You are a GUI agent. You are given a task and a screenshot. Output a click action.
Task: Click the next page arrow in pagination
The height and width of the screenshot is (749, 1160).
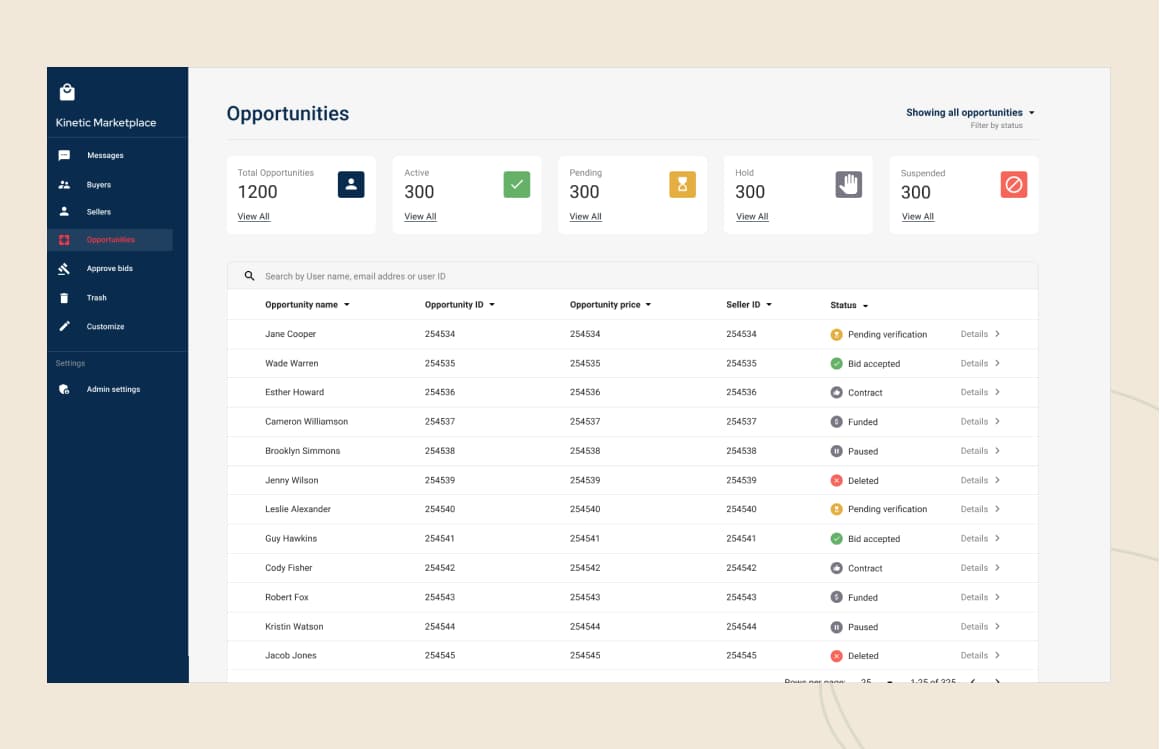[997, 681]
